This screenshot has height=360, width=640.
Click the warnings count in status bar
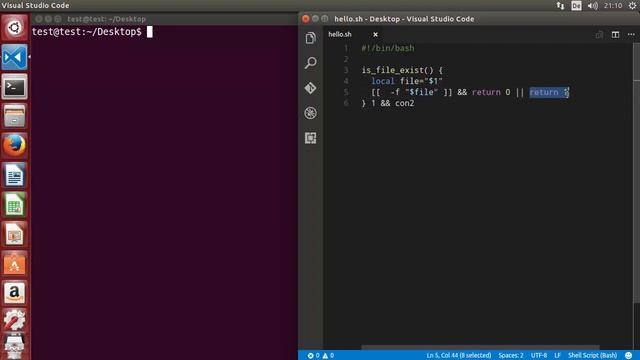[x=328, y=356]
